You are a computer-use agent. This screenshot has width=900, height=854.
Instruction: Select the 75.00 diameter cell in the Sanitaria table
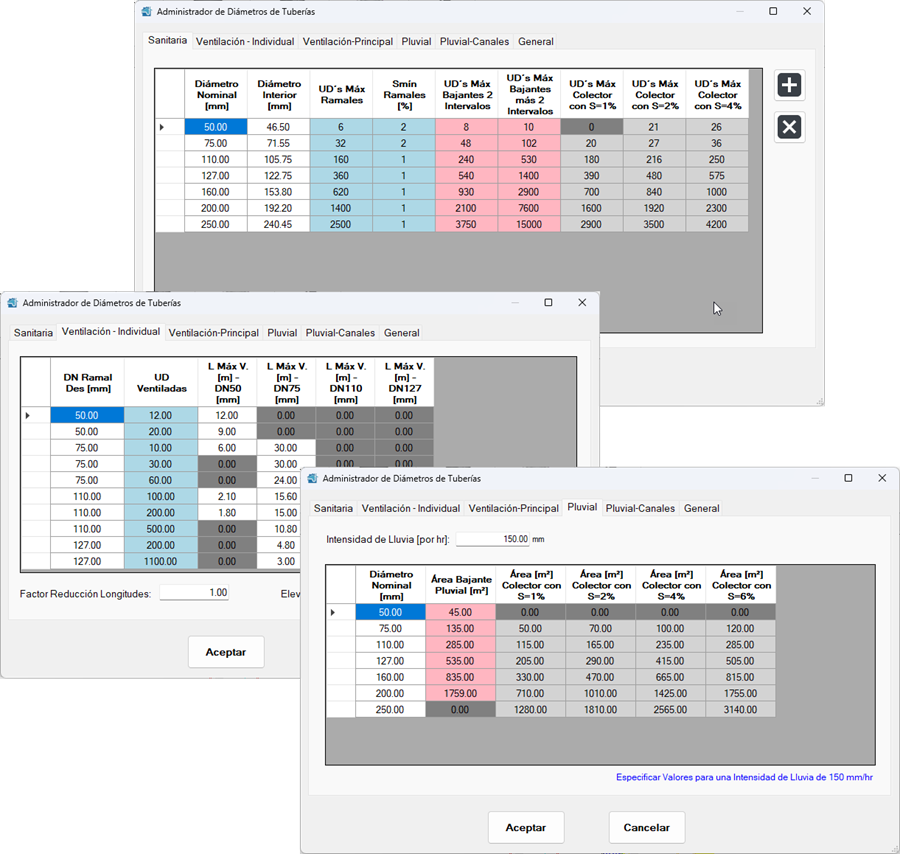point(216,142)
